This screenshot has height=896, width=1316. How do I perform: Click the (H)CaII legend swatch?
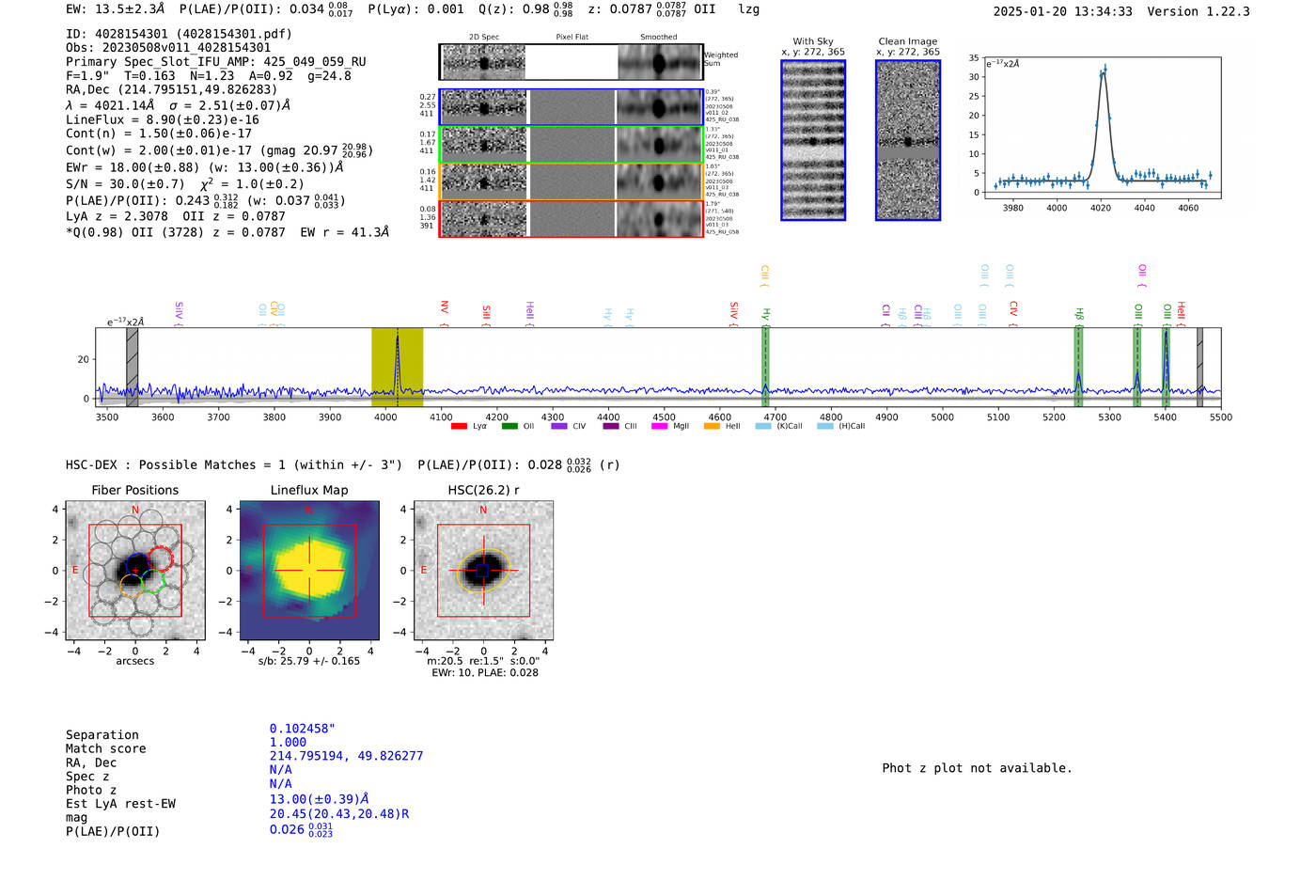825,426
